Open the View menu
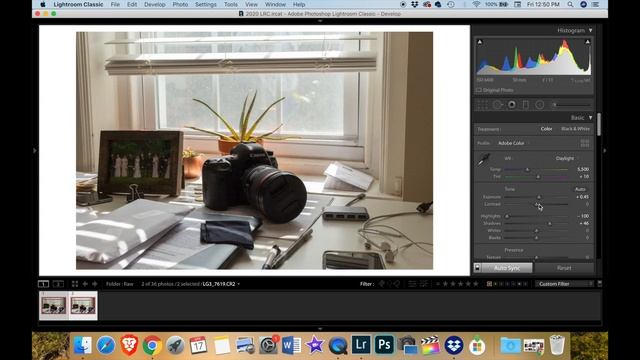640x360 pixels. coord(251,4)
